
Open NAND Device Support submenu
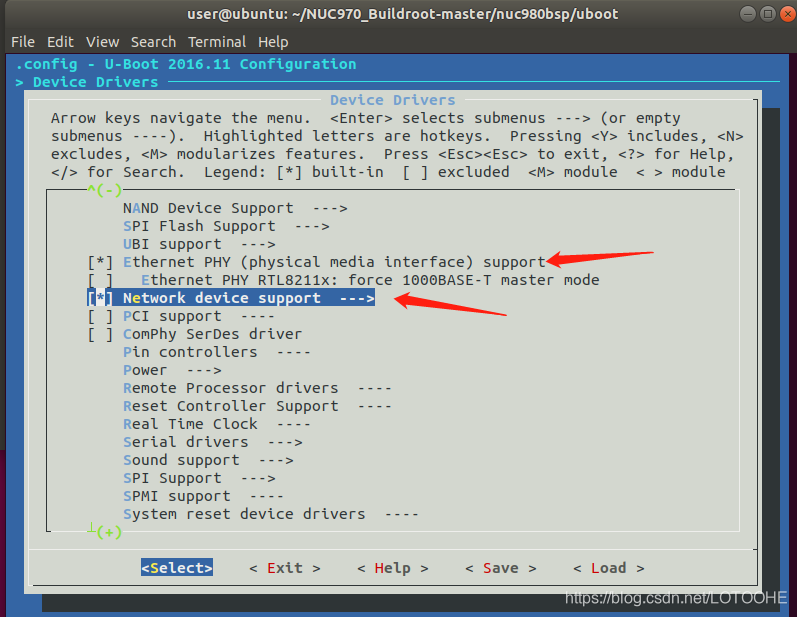(235, 208)
